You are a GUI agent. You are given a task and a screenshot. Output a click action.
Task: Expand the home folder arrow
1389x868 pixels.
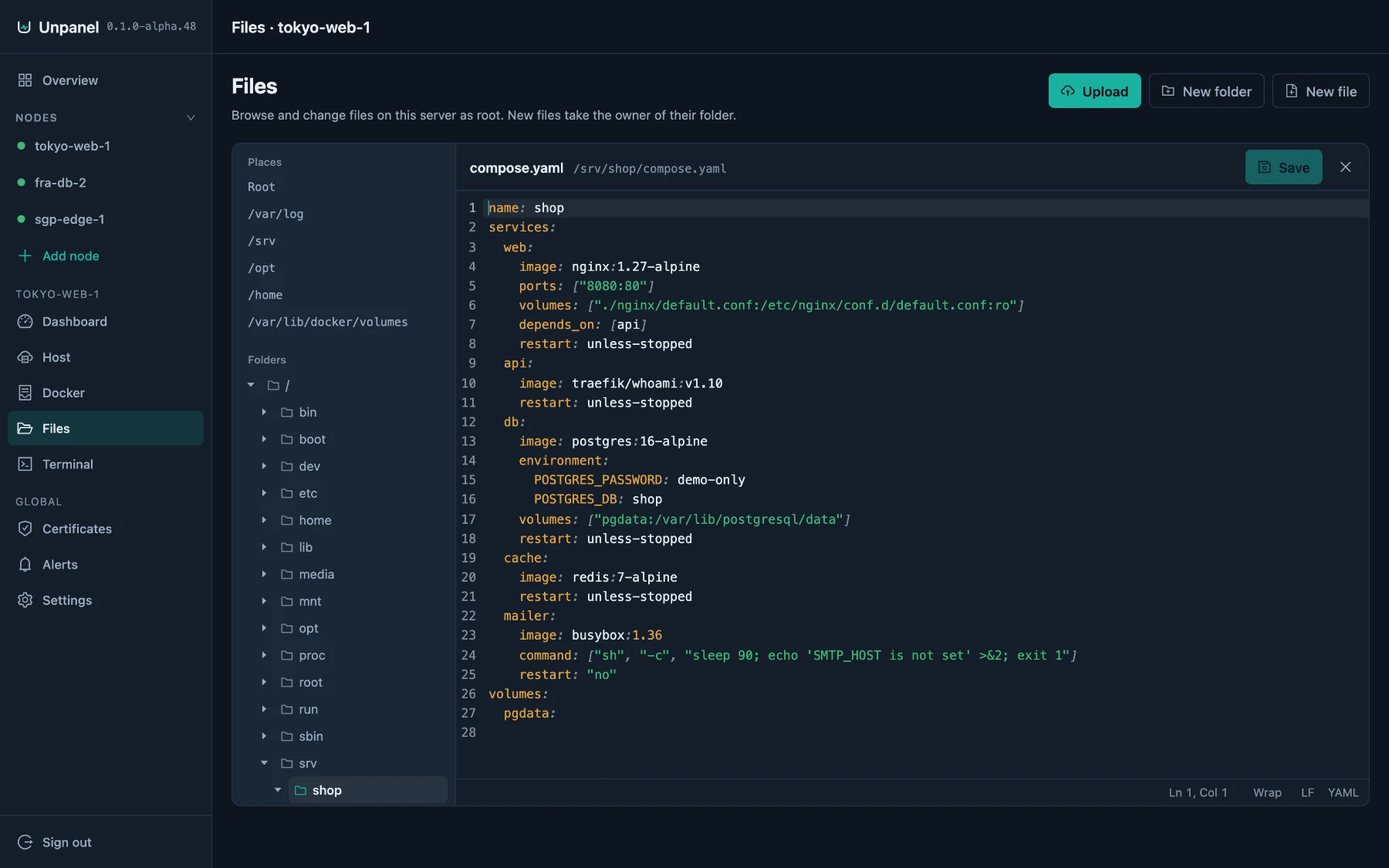pyautogui.click(x=264, y=520)
